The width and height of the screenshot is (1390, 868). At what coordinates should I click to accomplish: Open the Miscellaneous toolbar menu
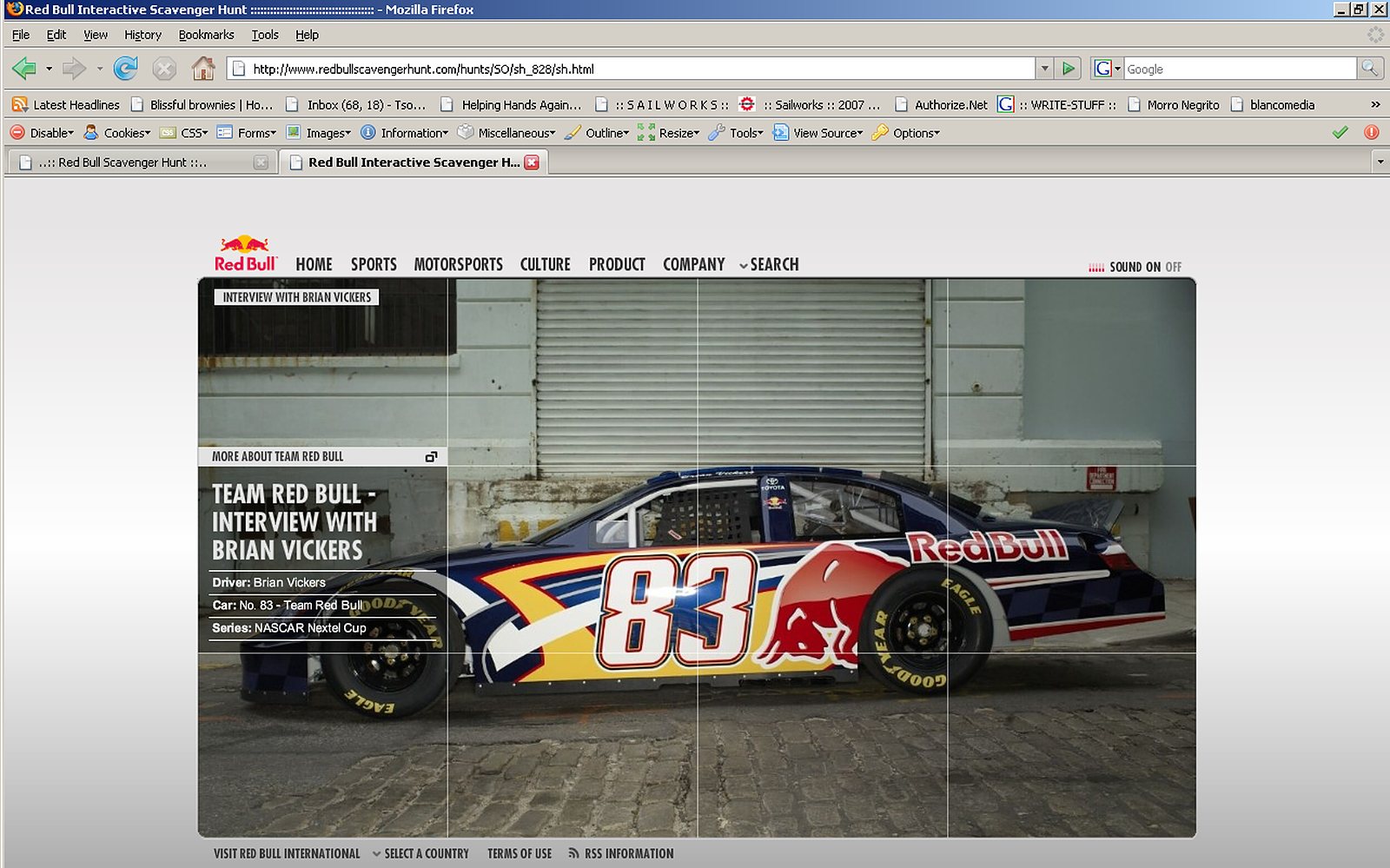(x=506, y=133)
